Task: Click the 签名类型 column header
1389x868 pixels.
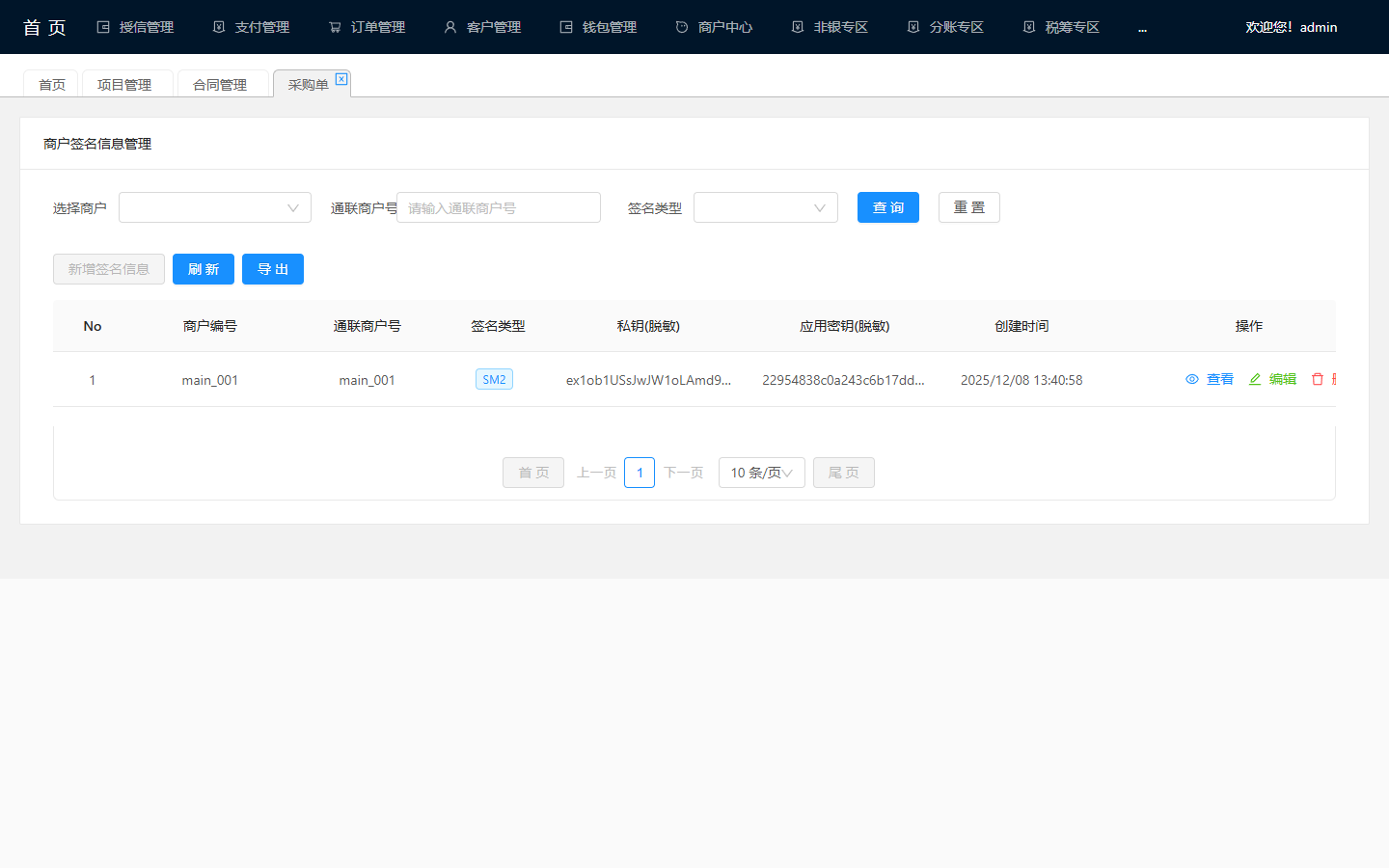Action: point(498,326)
